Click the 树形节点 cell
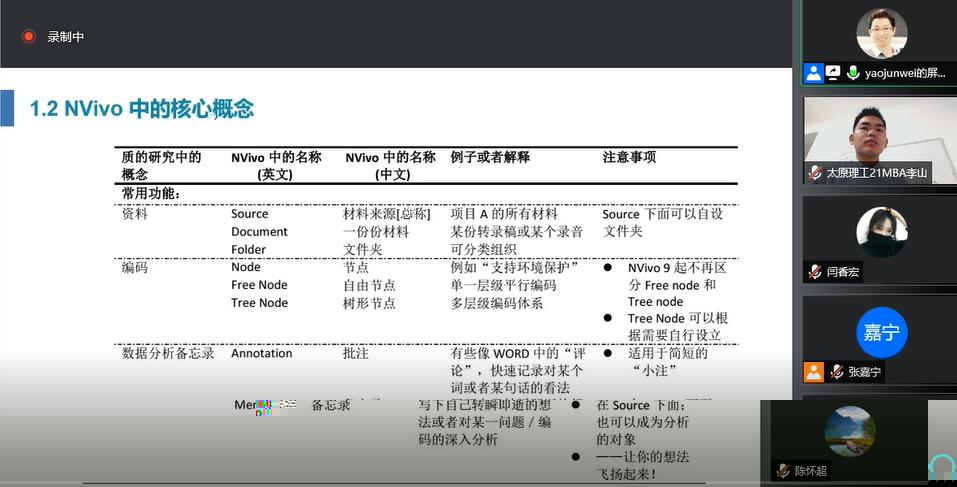The image size is (957, 487). [x=369, y=303]
